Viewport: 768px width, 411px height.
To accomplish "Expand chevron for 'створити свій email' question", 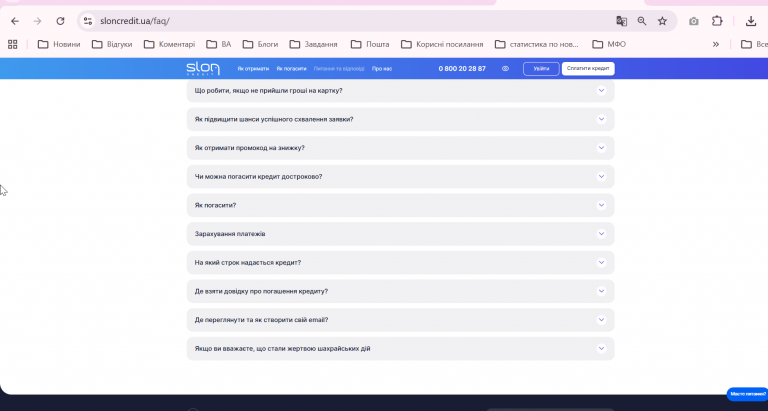I will 601,320.
